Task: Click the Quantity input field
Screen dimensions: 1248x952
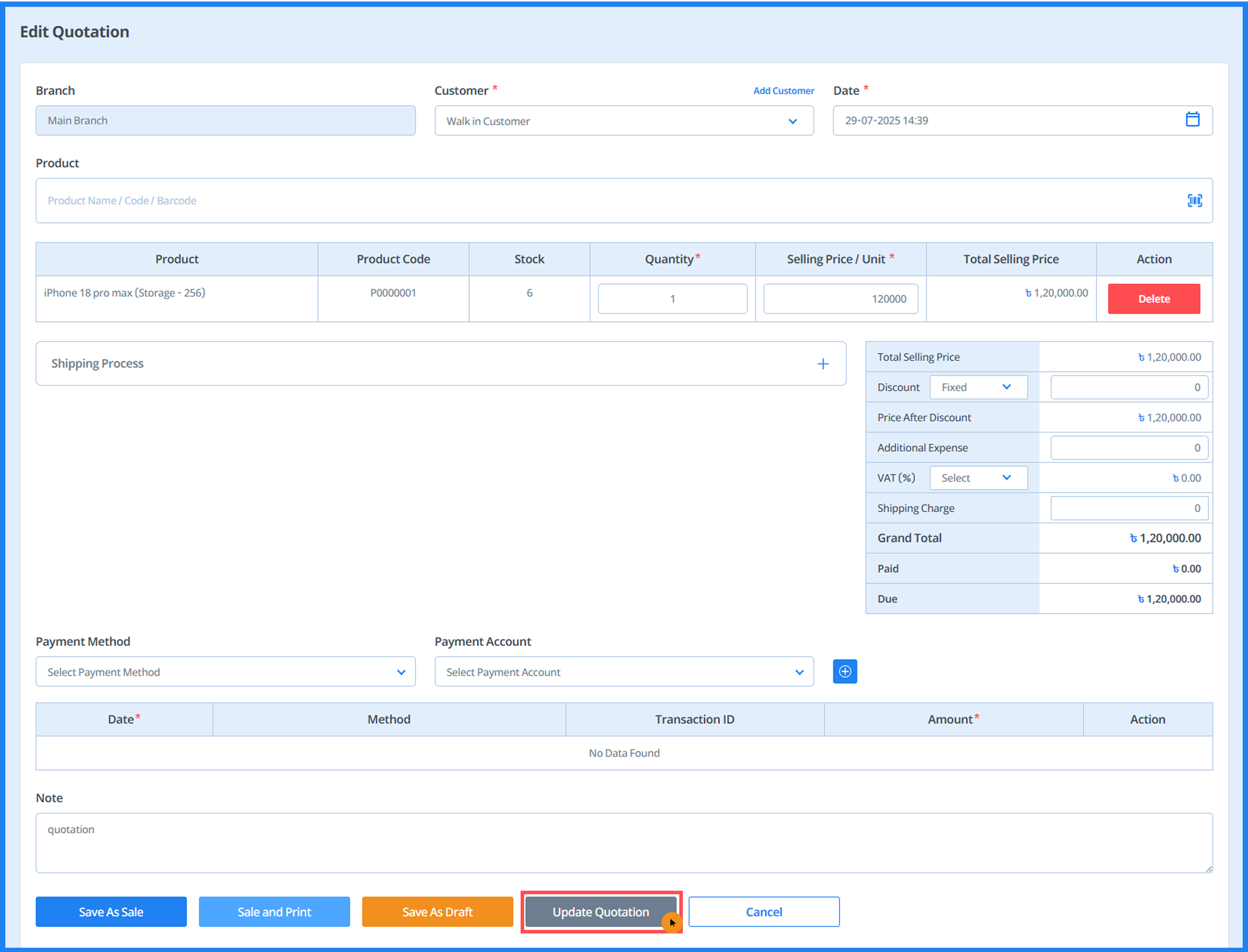Action: pos(672,298)
